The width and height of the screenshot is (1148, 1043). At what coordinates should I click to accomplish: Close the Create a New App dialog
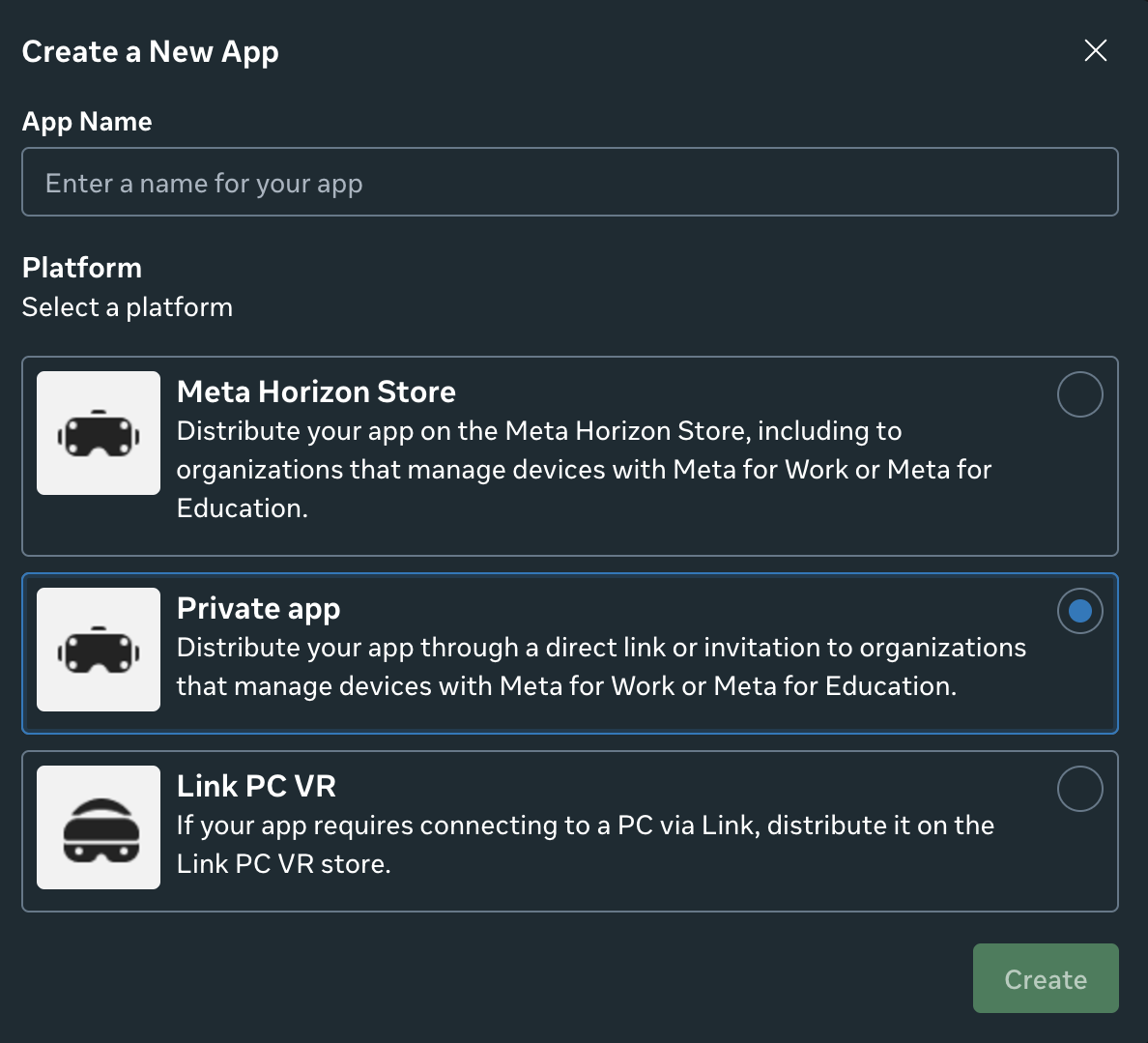click(x=1095, y=50)
